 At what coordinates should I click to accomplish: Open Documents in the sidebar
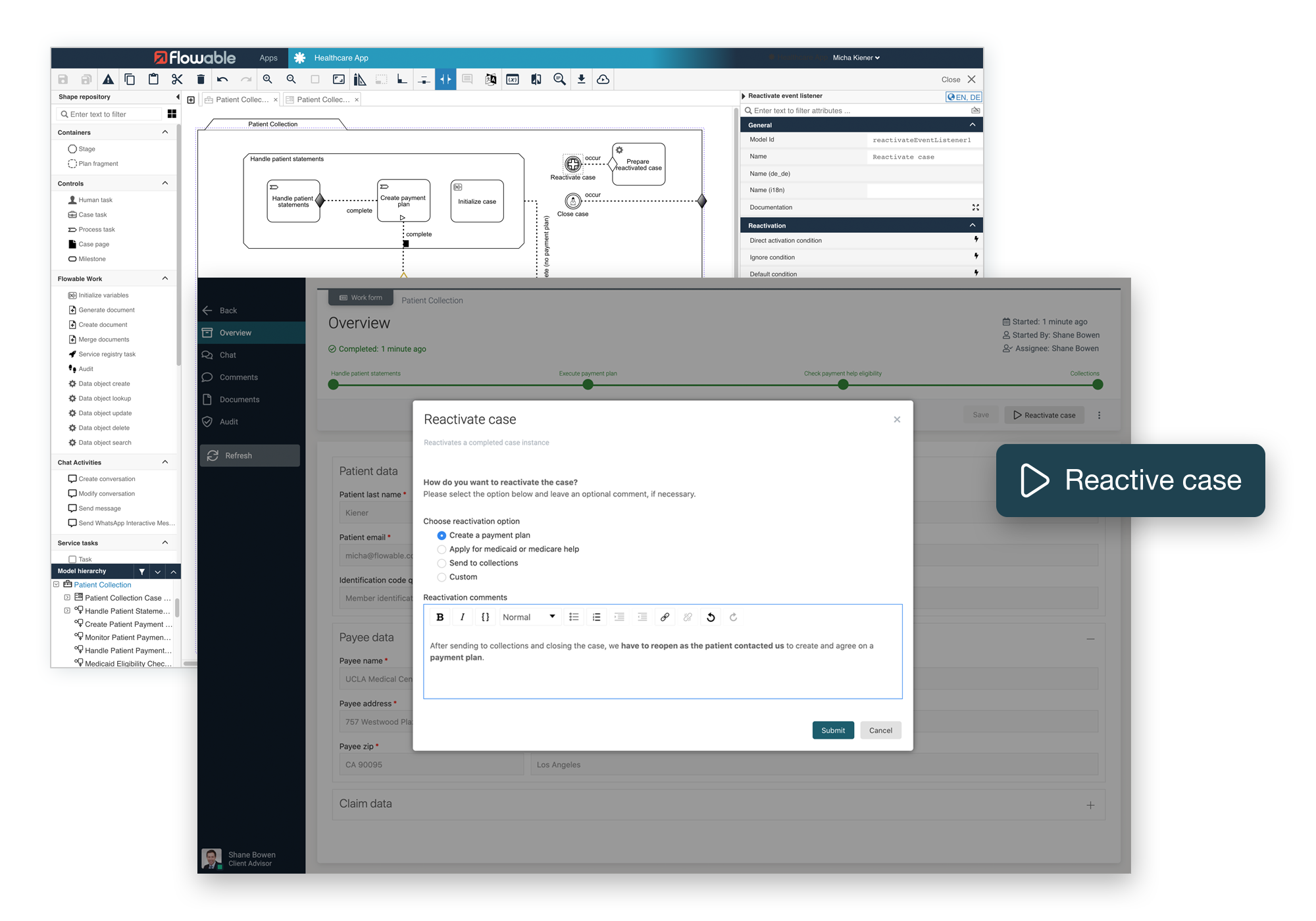tap(251, 400)
